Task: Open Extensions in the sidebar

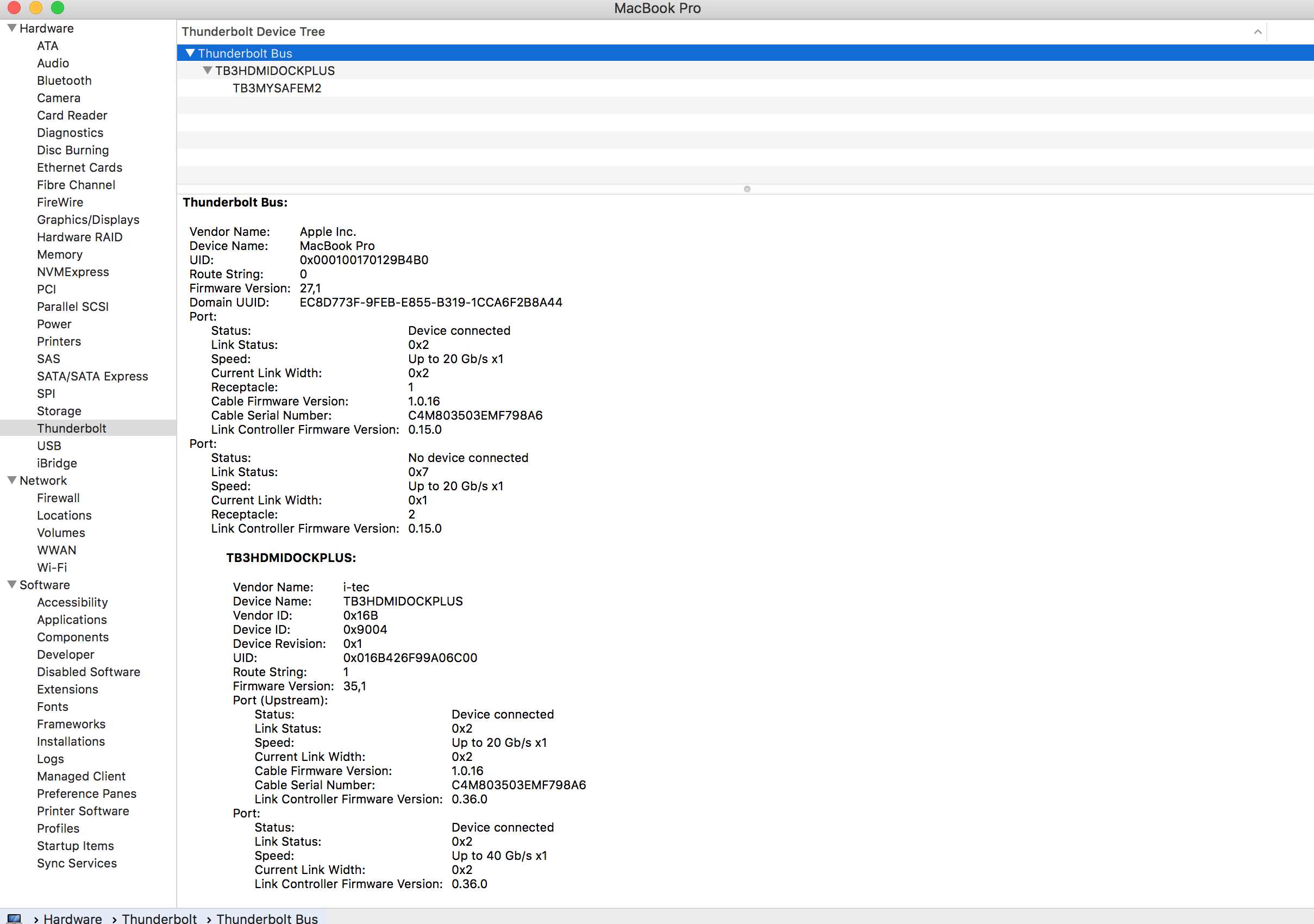Action: 67,689
